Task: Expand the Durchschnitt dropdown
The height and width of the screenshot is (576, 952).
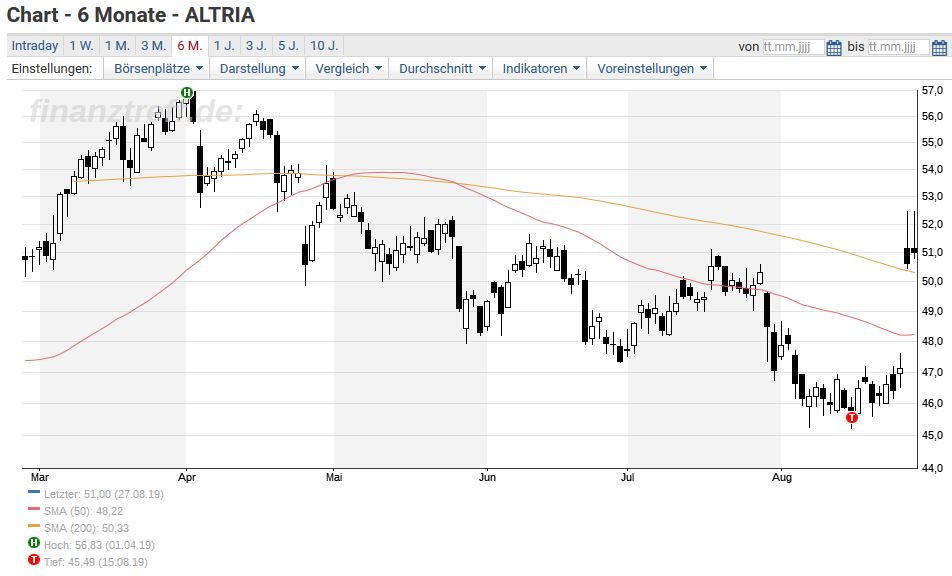Action: (x=442, y=69)
